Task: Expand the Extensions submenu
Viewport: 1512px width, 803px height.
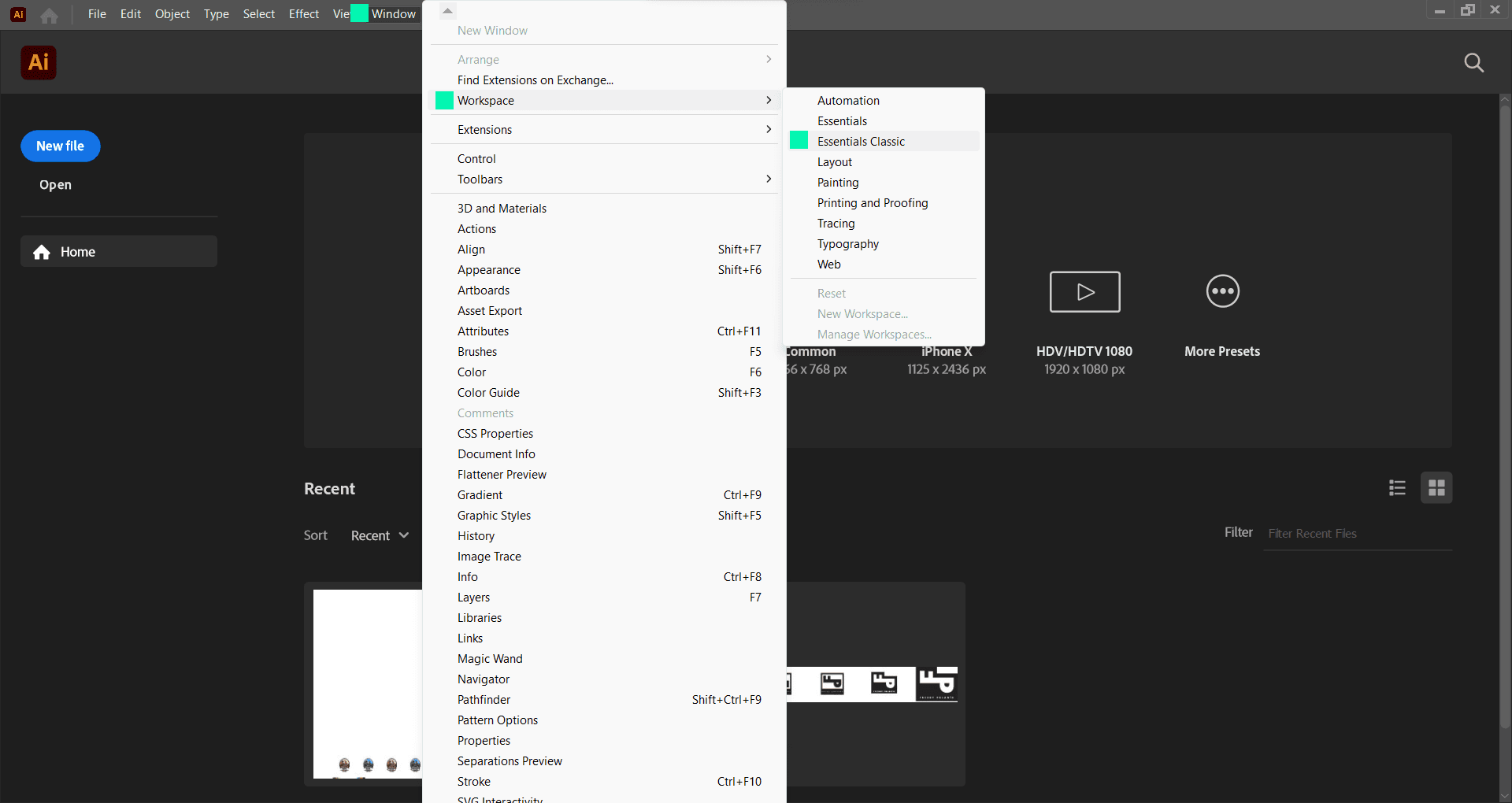Action: pos(605,129)
